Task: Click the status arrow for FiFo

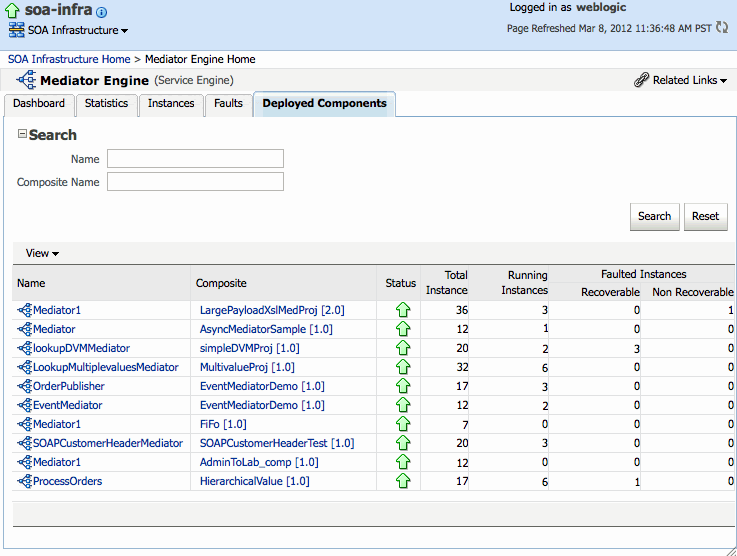Action: point(403,424)
